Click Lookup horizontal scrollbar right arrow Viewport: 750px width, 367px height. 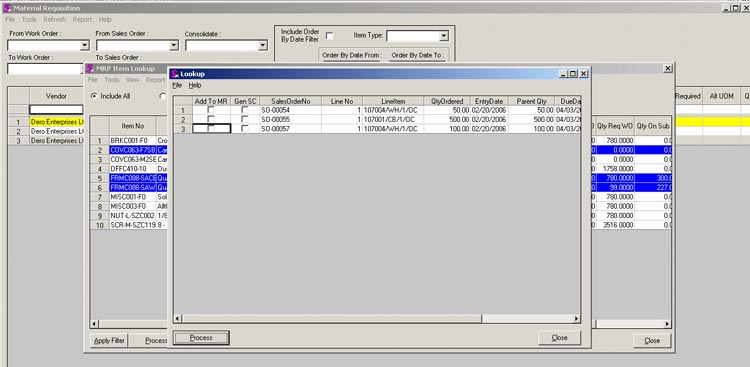tap(576, 319)
